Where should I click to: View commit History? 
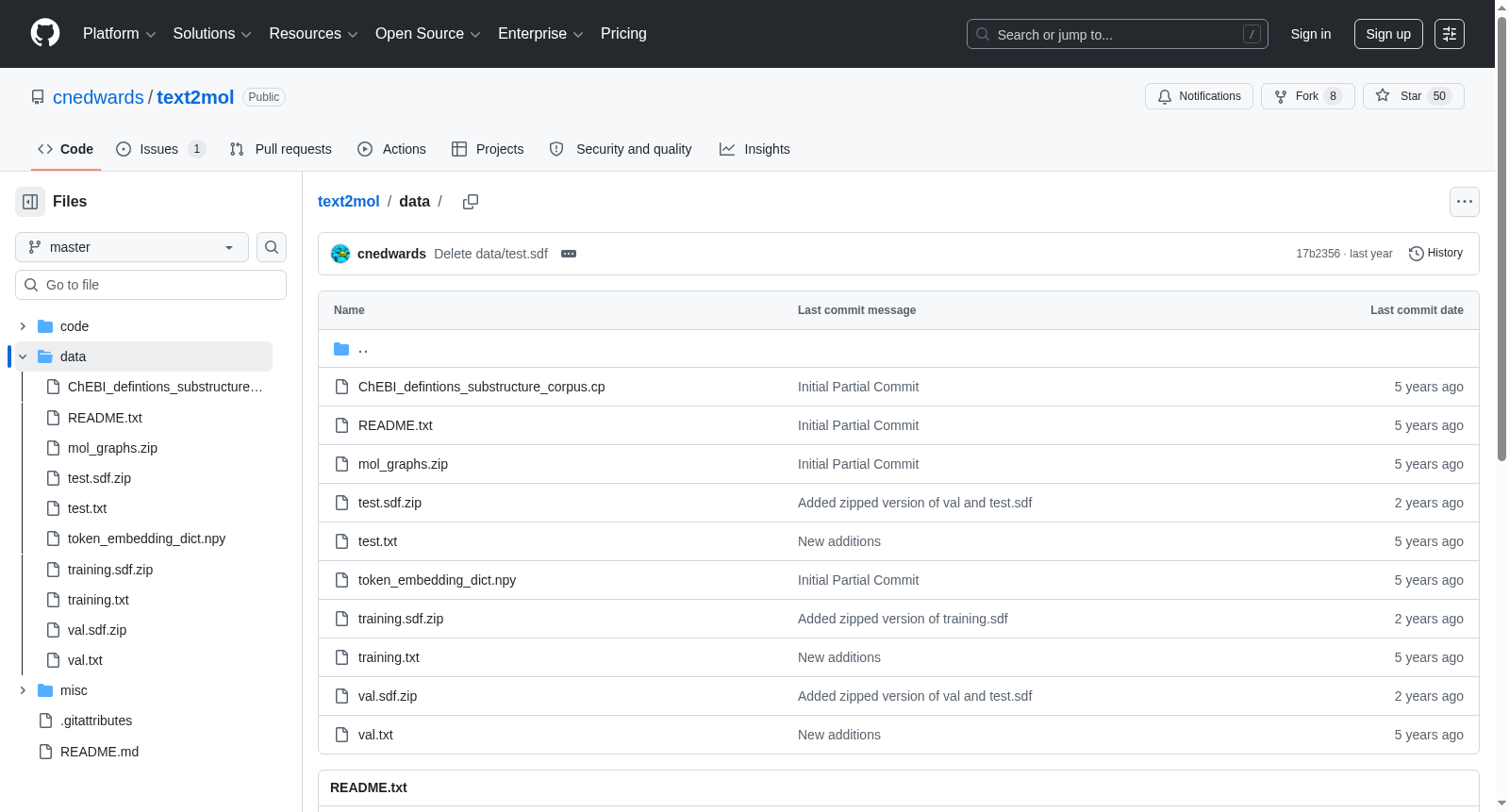click(x=1435, y=254)
